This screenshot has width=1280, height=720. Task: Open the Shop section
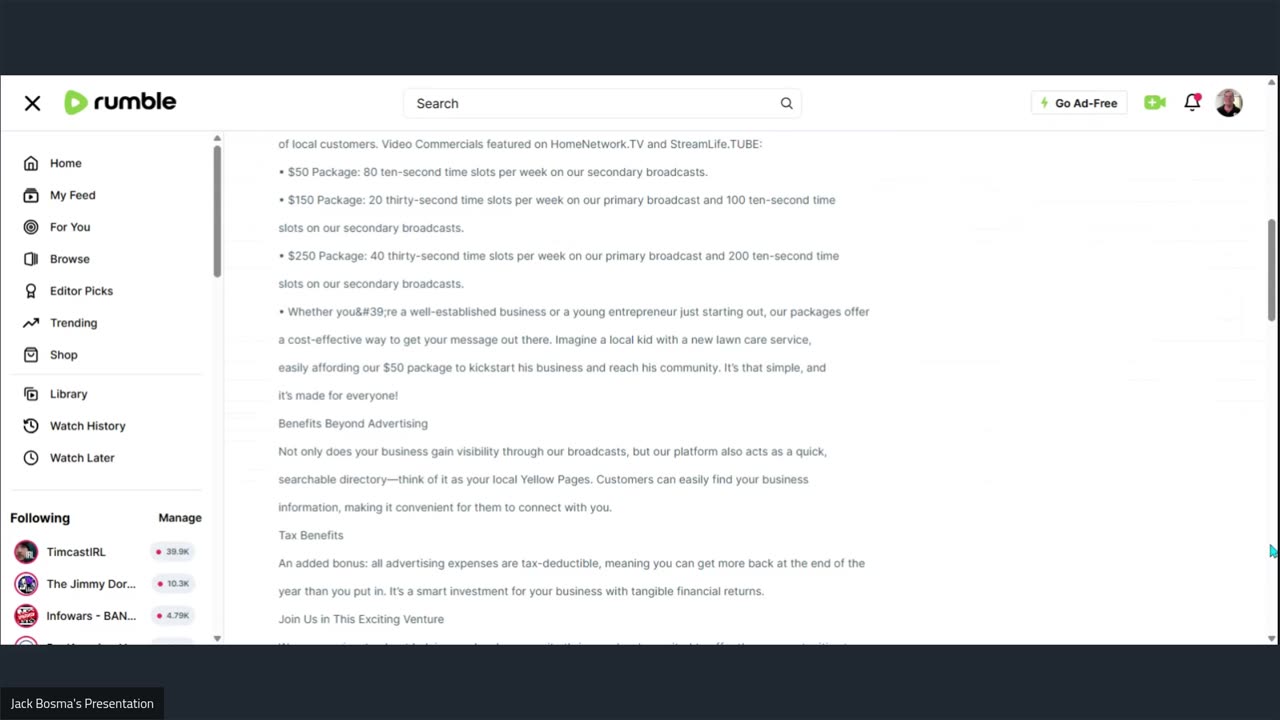pyautogui.click(x=63, y=355)
